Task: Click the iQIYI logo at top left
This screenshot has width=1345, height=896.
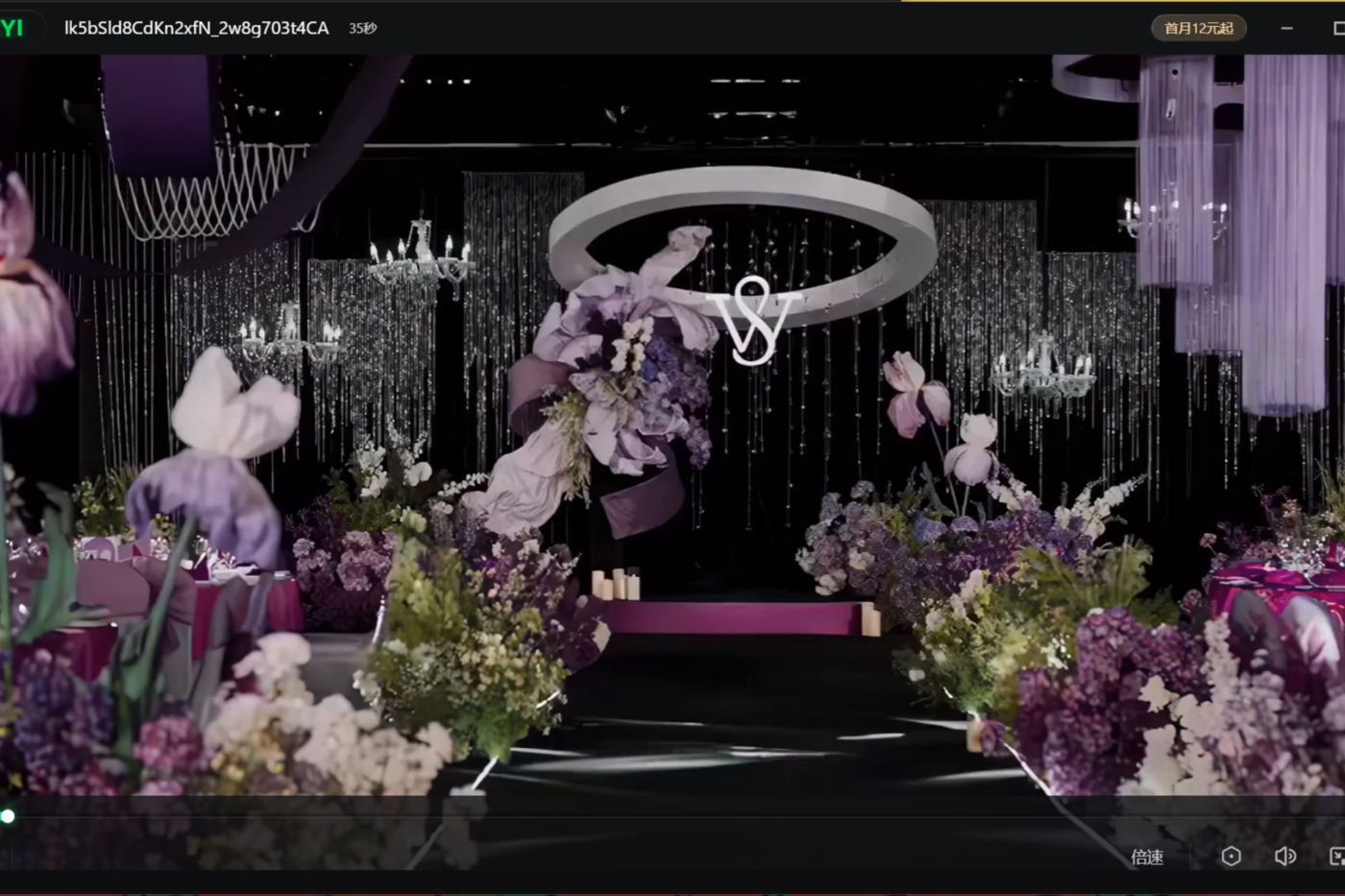Action: pyautogui.click(x=12, y=28)
